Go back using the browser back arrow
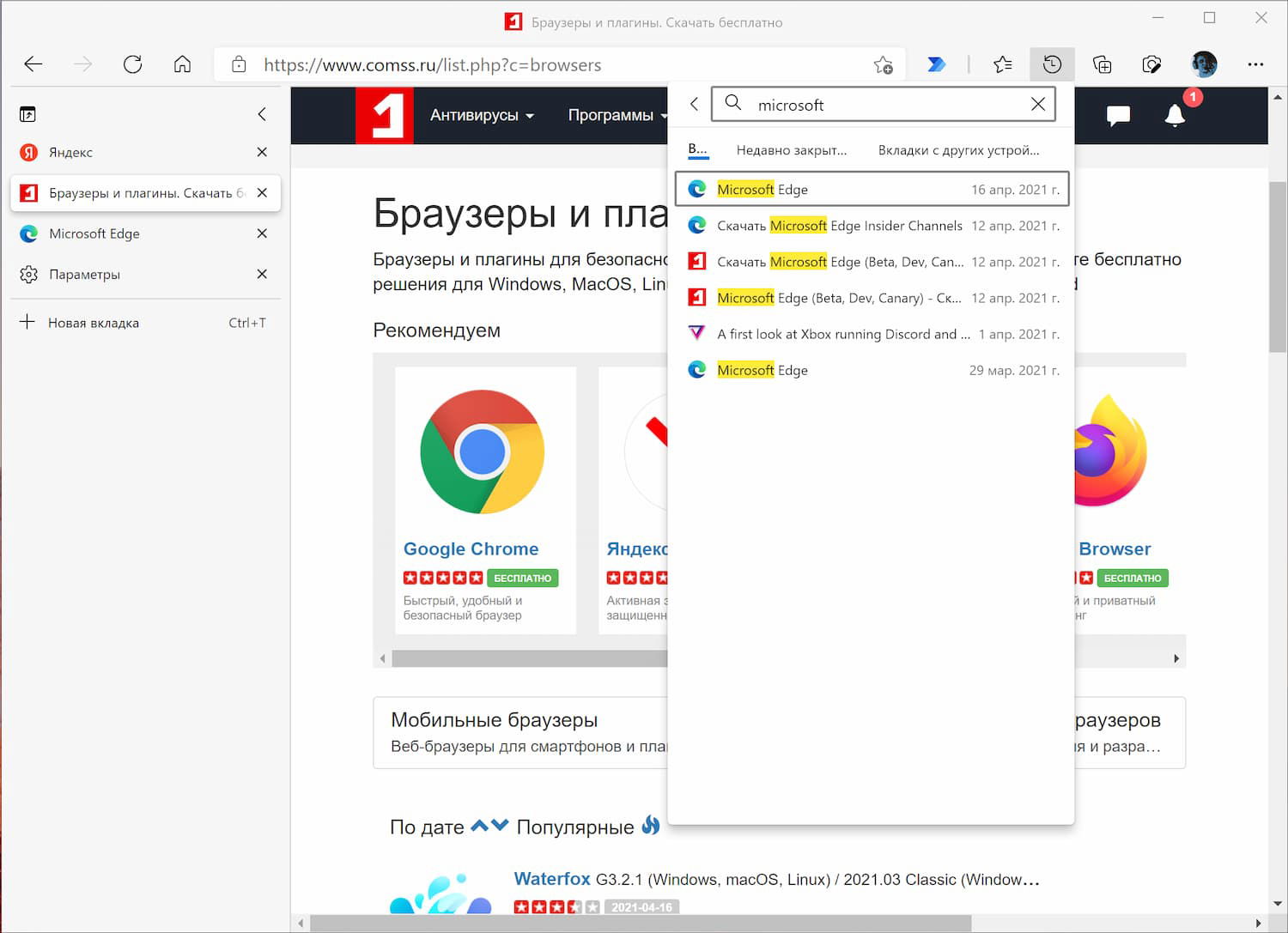1288x933 pixels. pos(33,64)
